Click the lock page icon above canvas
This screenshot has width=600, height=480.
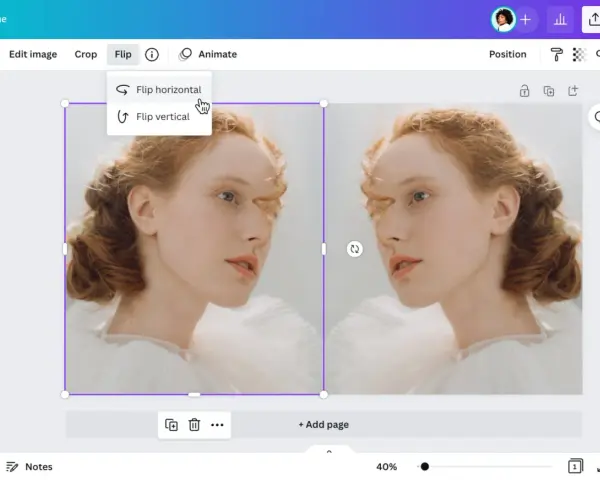524,91
